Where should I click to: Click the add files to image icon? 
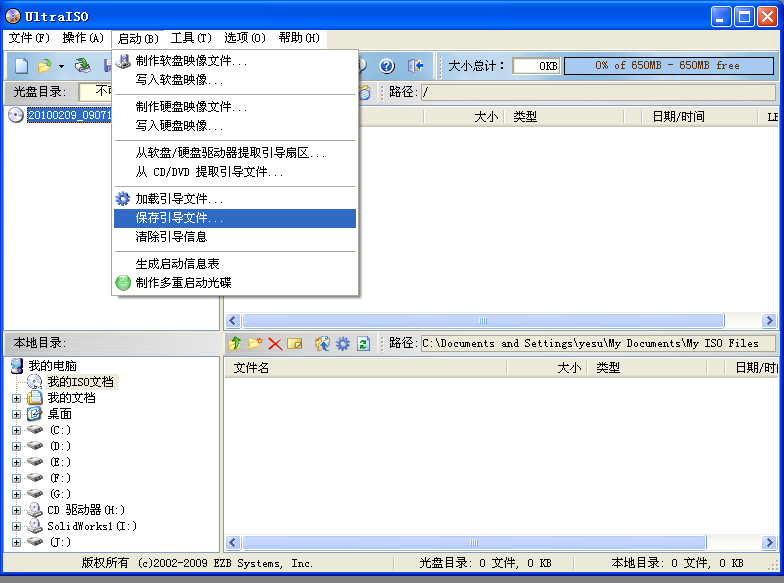click(322, 344)
